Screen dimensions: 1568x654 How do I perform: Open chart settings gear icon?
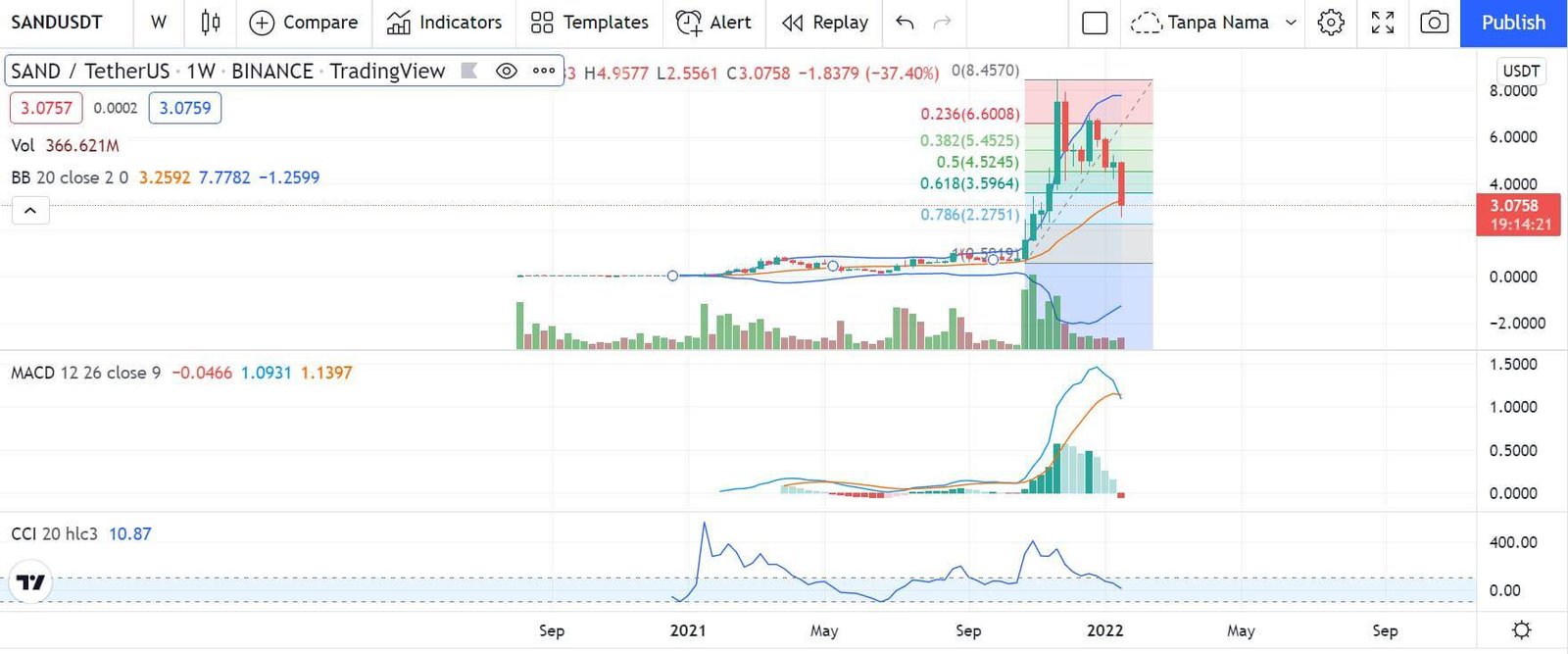pyautogui.click(x=1331, y=22)
